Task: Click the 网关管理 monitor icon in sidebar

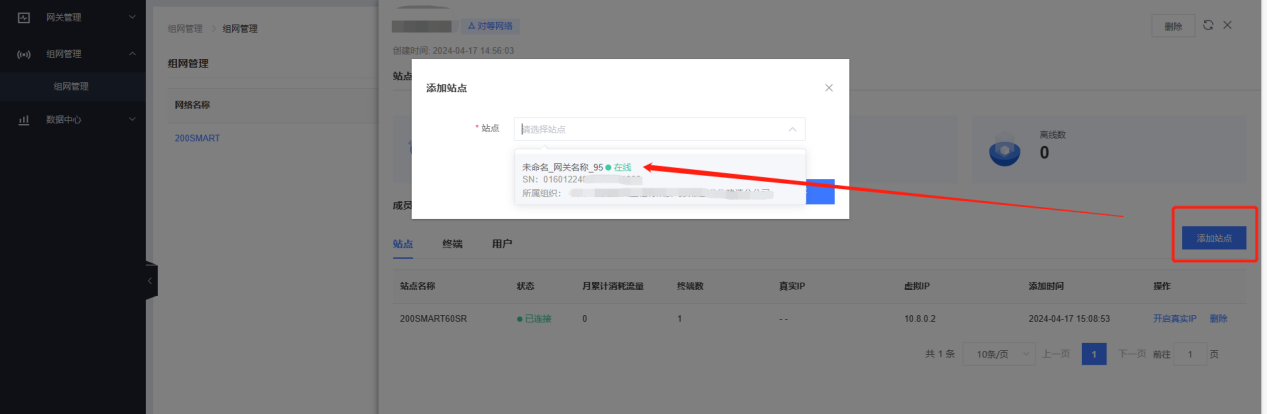Action: [24, 17]
